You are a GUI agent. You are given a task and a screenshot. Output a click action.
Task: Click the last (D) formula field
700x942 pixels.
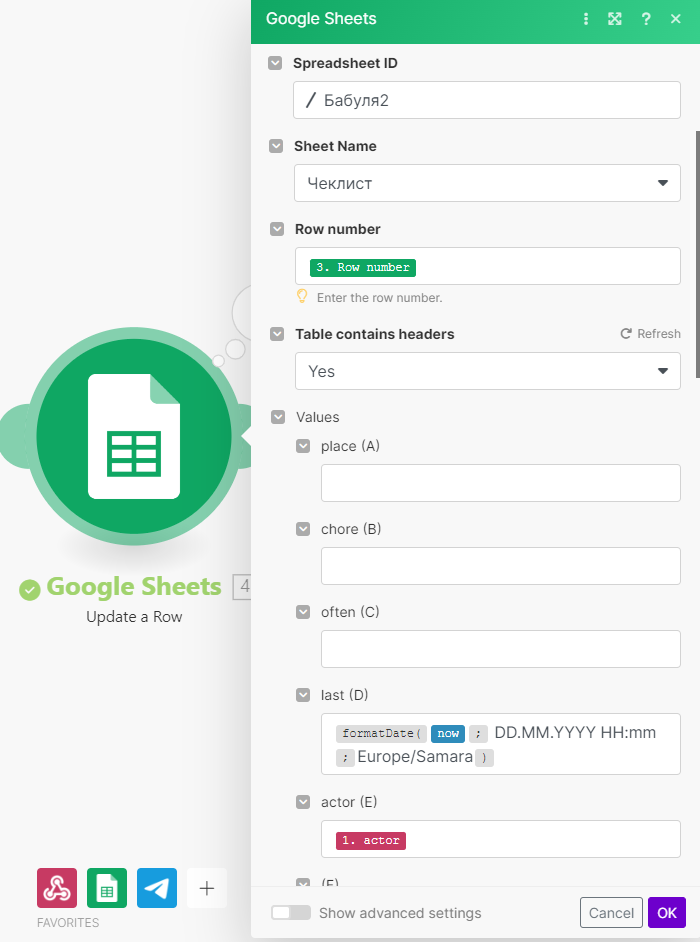pos(501,744)
